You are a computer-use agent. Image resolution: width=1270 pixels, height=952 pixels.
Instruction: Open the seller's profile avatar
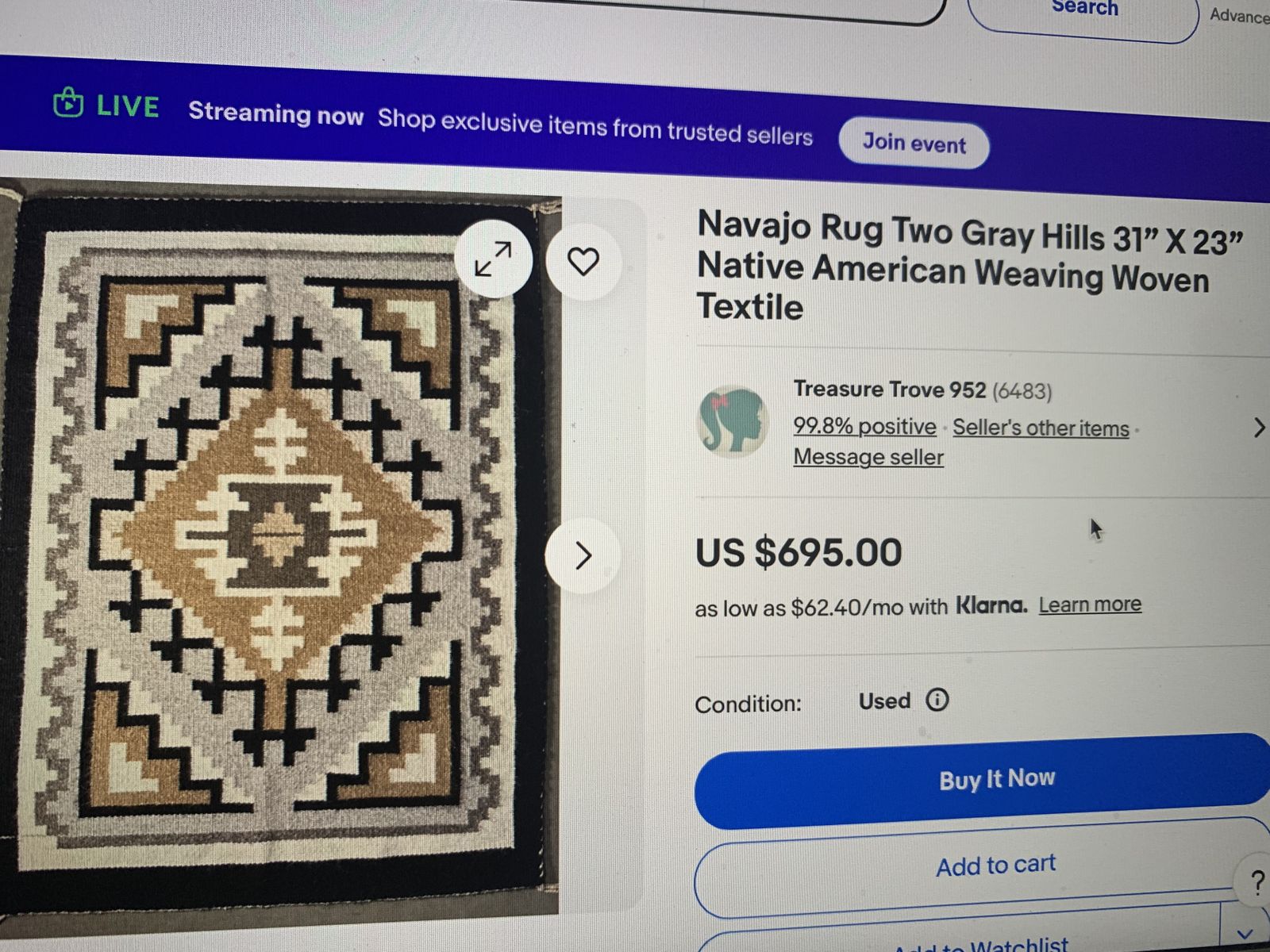[x=732, y=420]
